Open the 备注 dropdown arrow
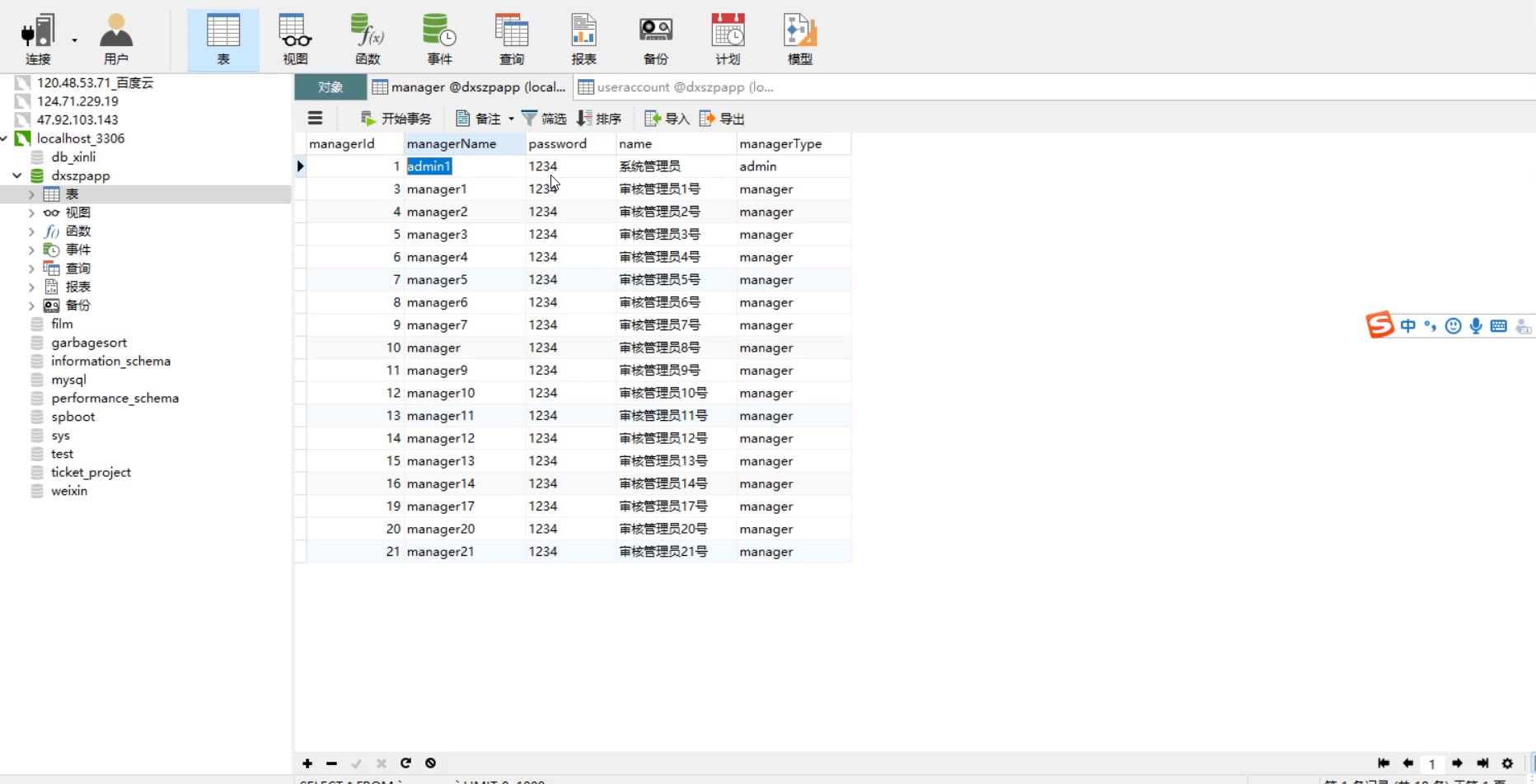The width and height of the screenshot is (1536, 784). click(511, 119)
